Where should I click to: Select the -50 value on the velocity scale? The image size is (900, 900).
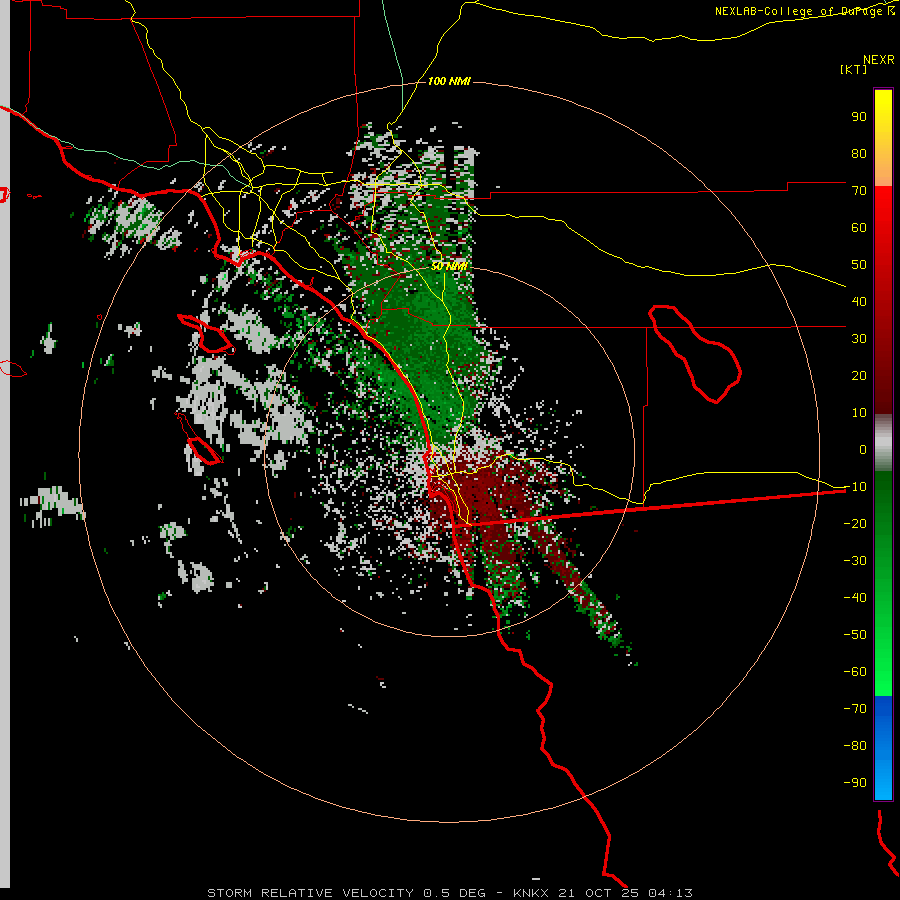coord(855,635)
